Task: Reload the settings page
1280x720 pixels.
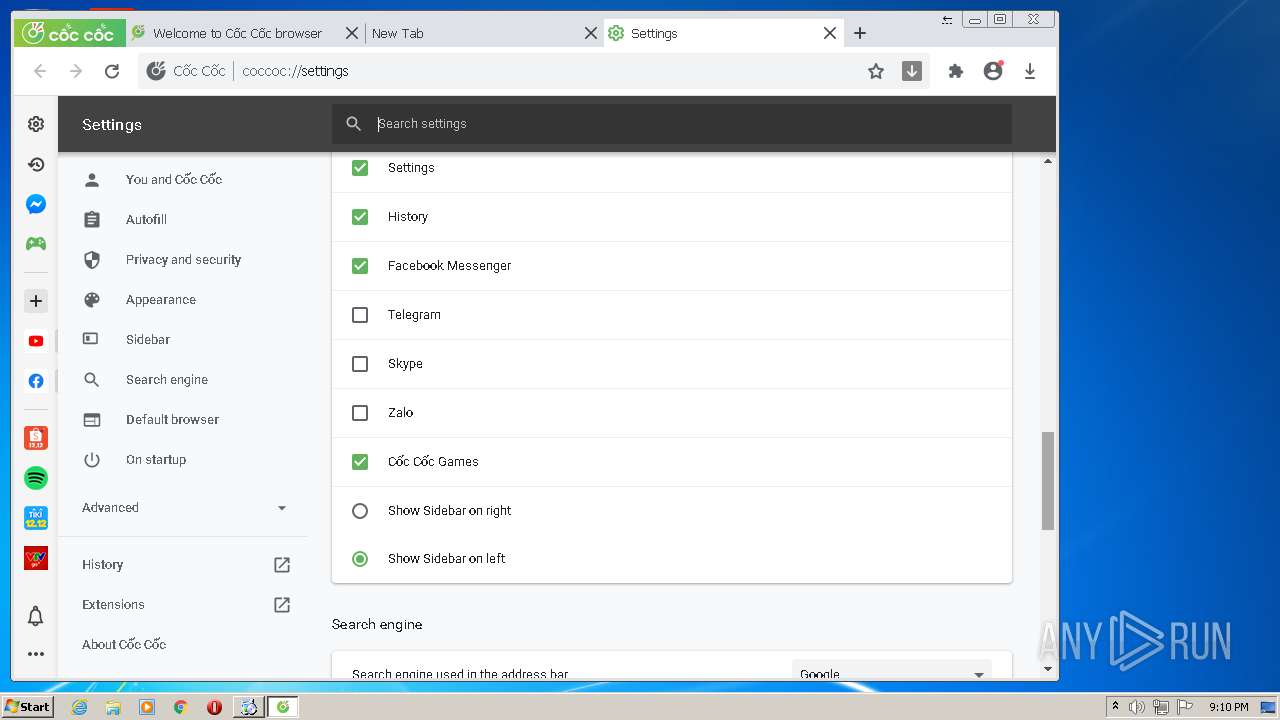Action: [x=112, y=71]
